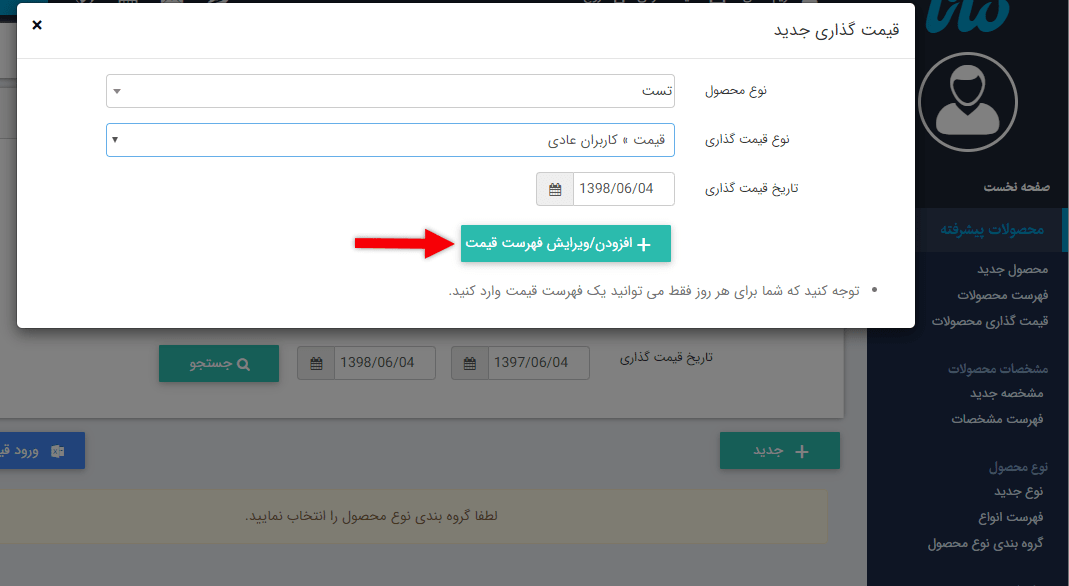This screenshot has height=586, width=1069.
Task: Click the green جستجو search button
Action: [x=218, y=363]
